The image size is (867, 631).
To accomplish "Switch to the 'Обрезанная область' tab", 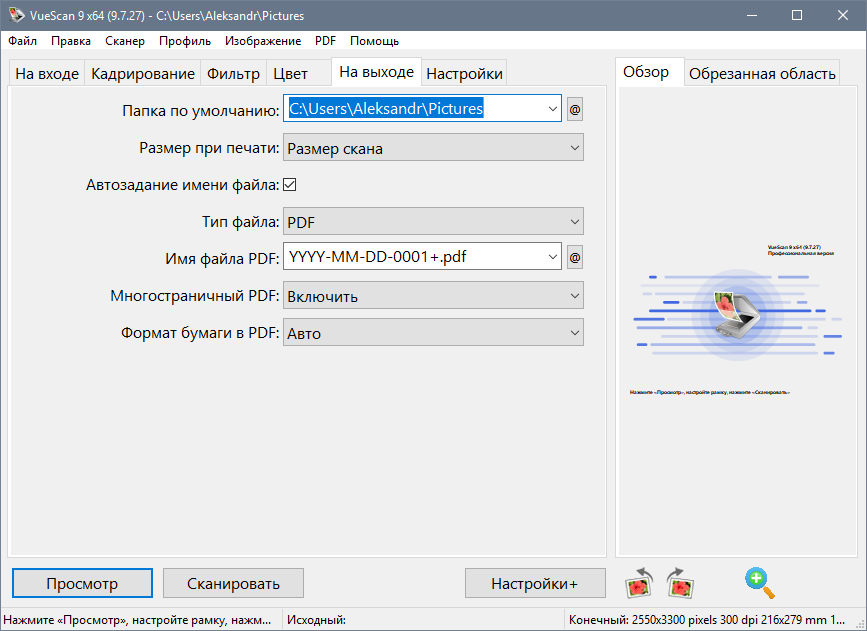I will coord(762,74).
